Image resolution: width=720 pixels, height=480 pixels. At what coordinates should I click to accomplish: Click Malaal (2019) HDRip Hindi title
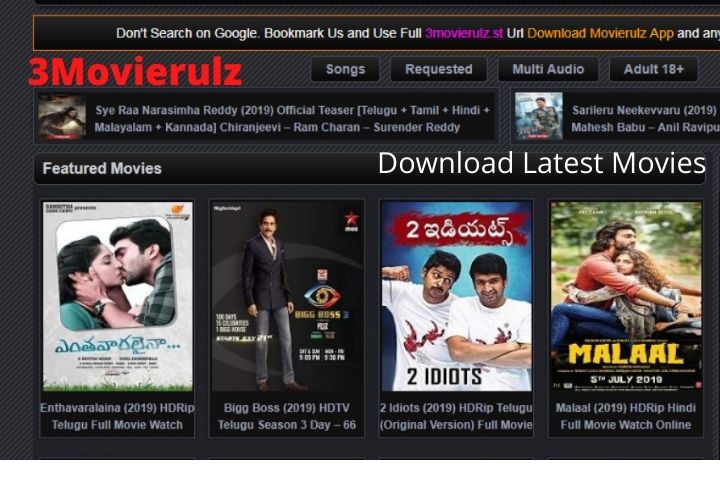[x=626, y=416]
